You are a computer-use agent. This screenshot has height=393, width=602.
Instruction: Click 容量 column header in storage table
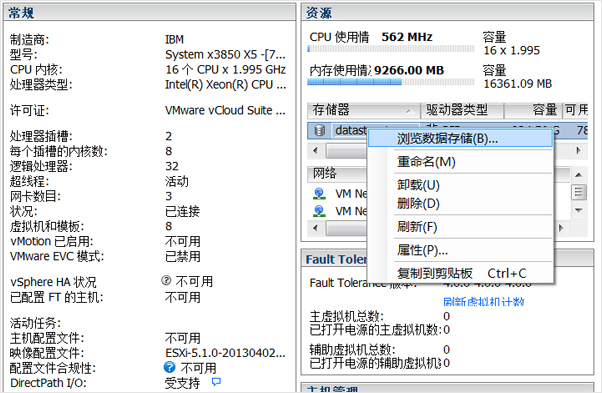533,110
